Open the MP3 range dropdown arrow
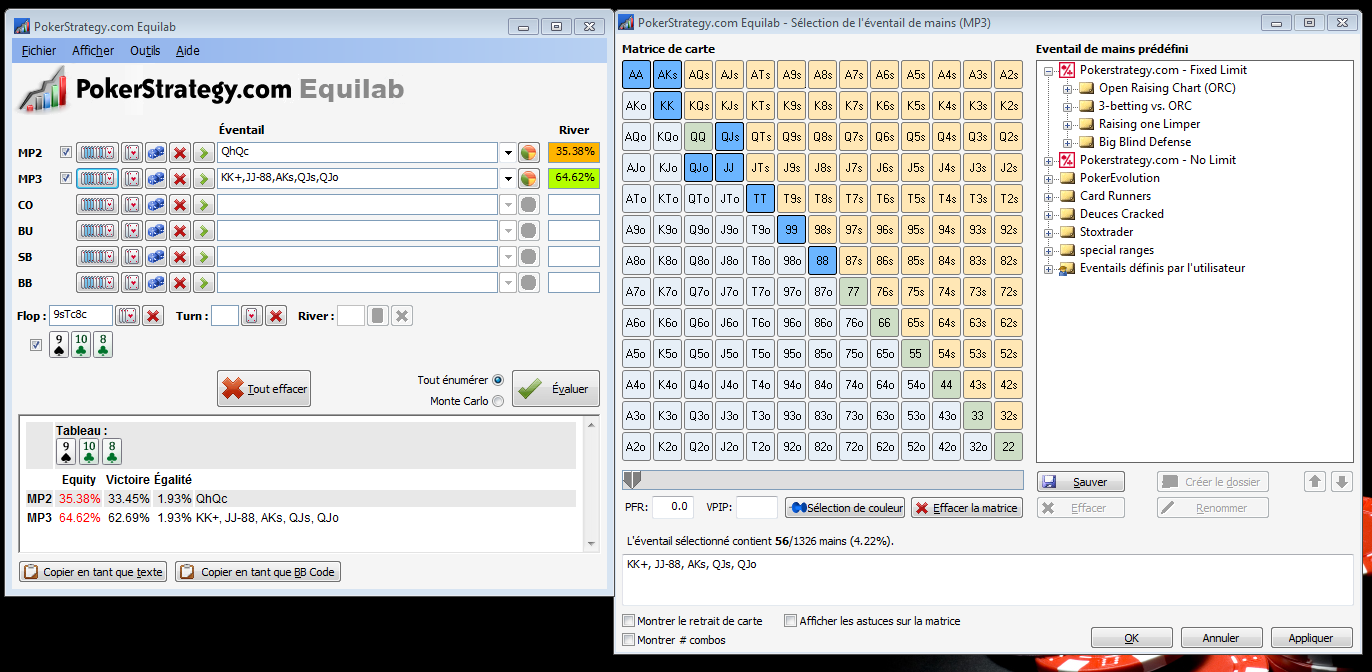 coord(508,178)
